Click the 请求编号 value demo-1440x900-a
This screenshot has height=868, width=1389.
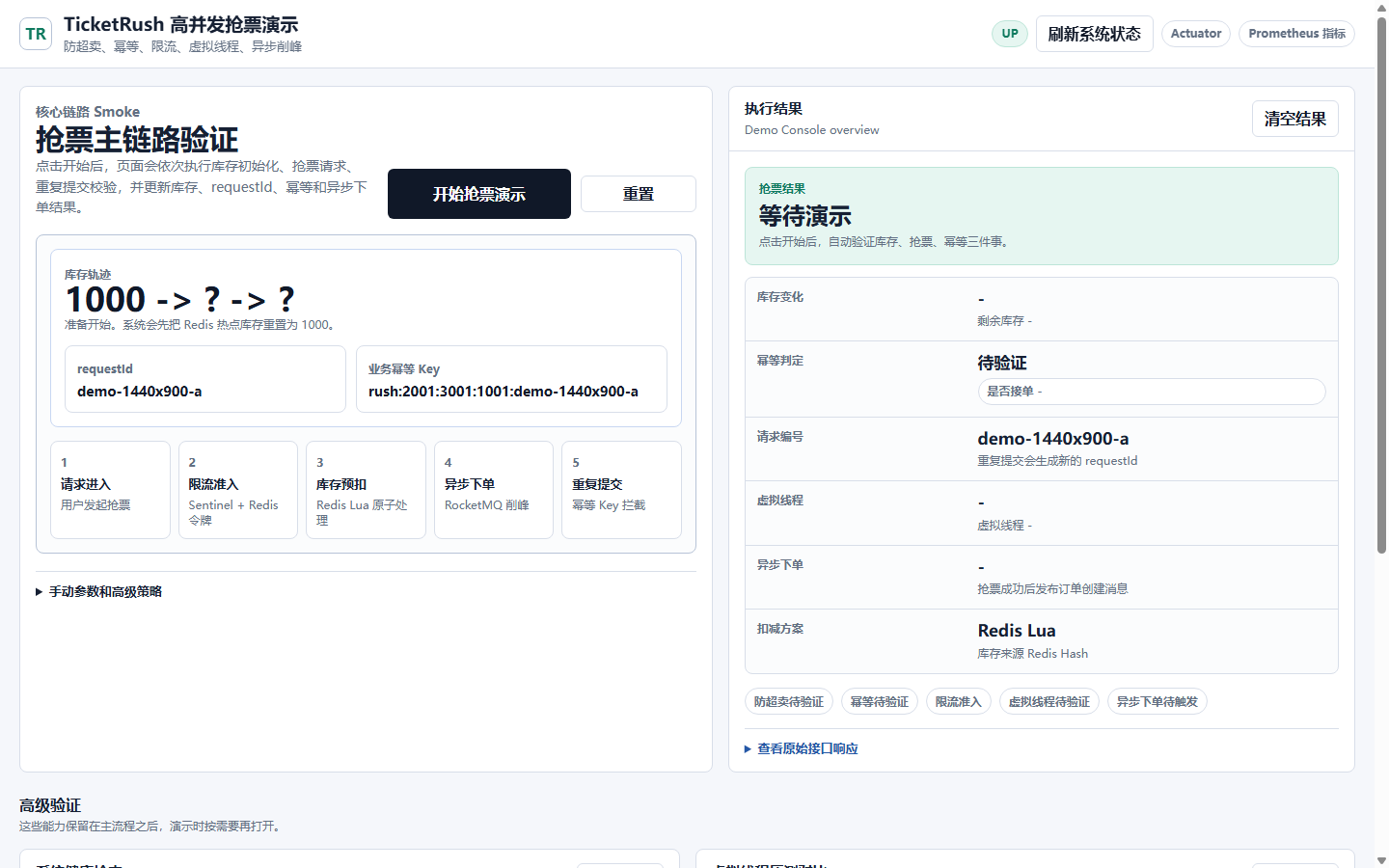pyautogui.click(x=1053, y=439)
